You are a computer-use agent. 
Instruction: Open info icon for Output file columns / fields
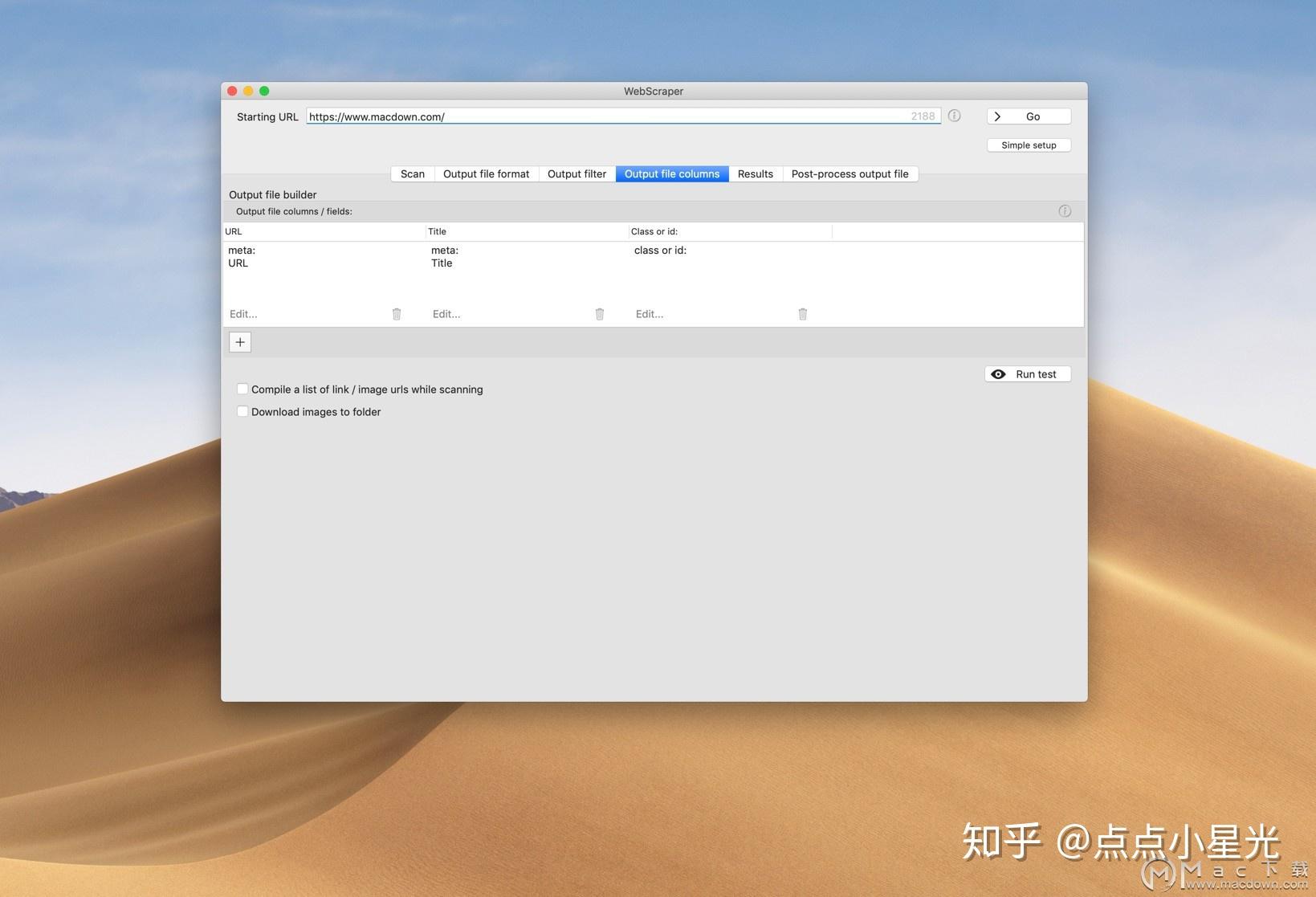point(1065,211)
